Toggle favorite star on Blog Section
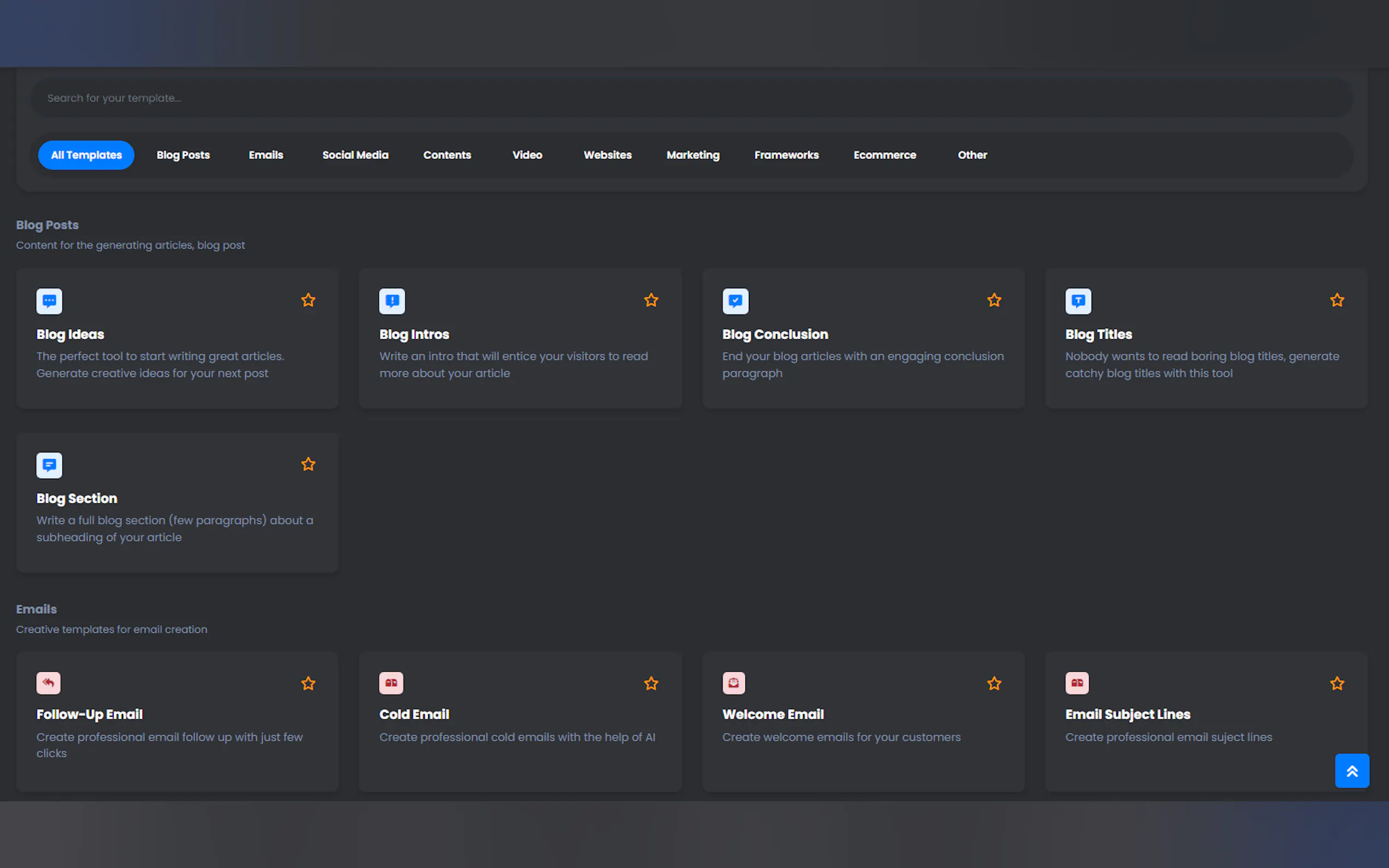The image size is (1389, 868). click(308, 465)
